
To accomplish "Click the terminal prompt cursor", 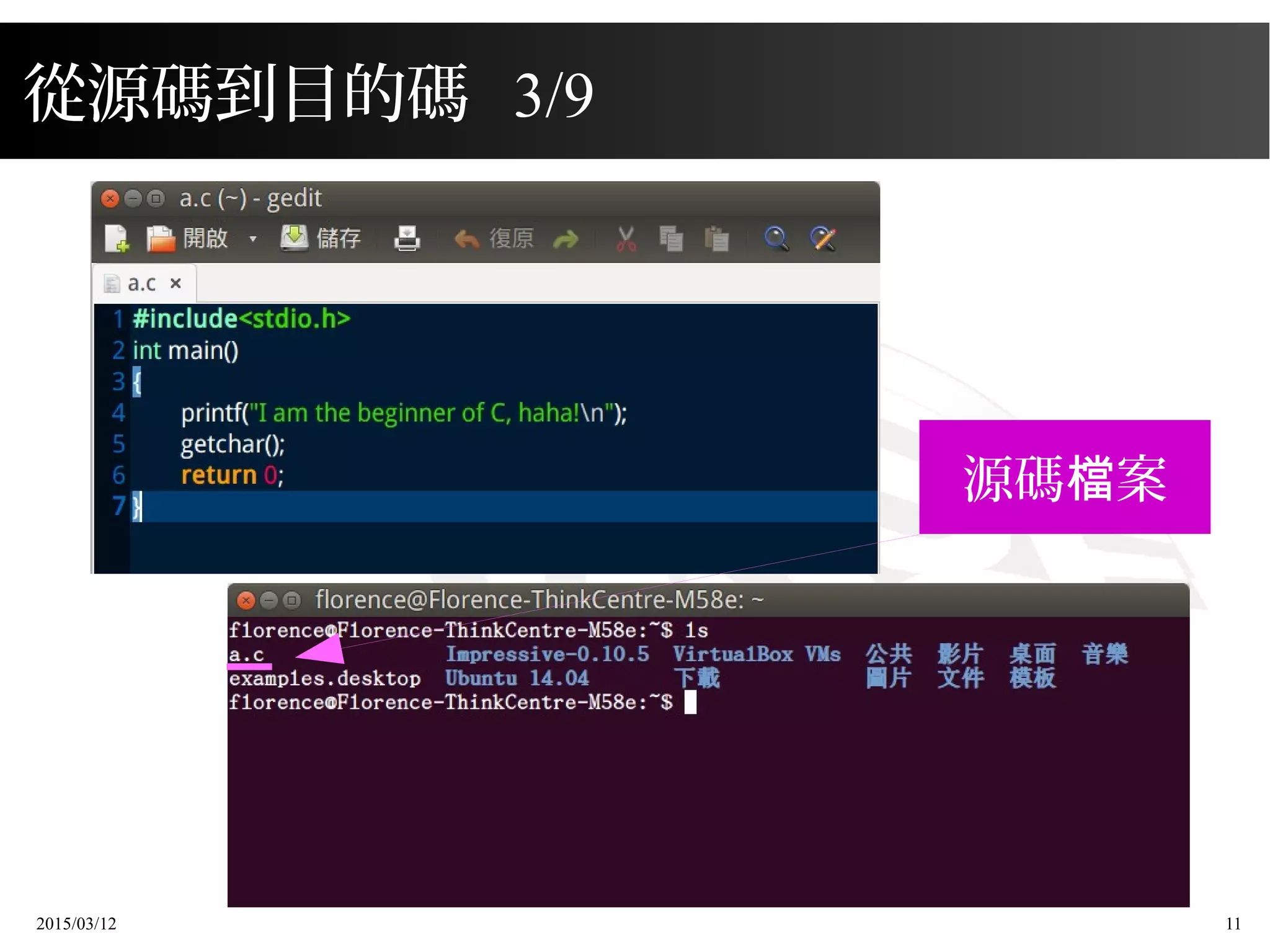I will pos(690,703).
